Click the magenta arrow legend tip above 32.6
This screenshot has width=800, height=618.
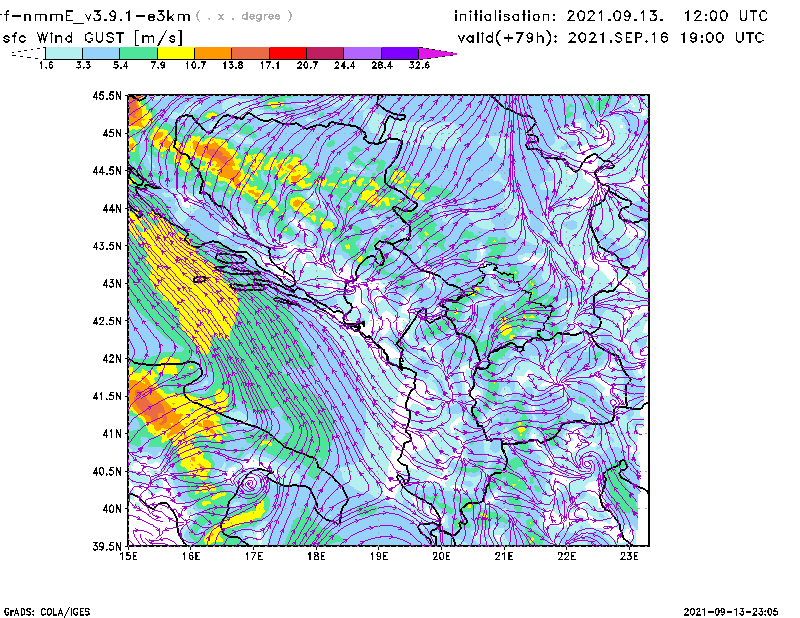click(437, 53)
